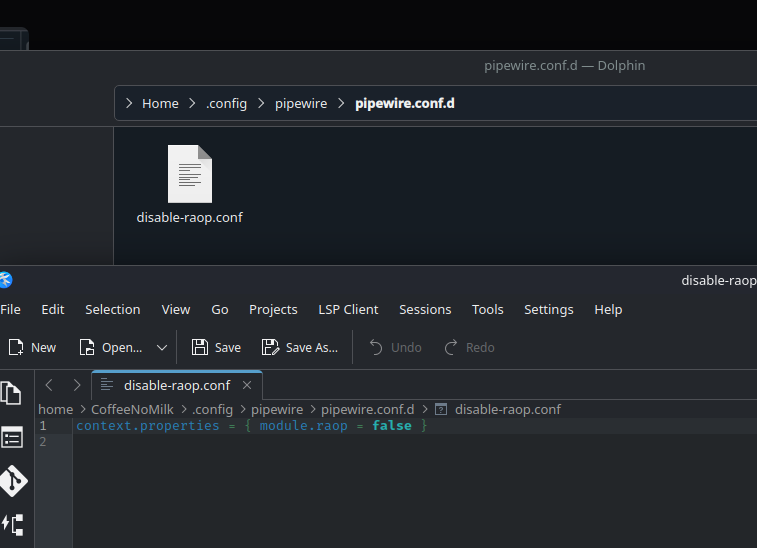
Task: Expand chevron after .config in Dolphin breadcrumb
Action: point(261,103)
